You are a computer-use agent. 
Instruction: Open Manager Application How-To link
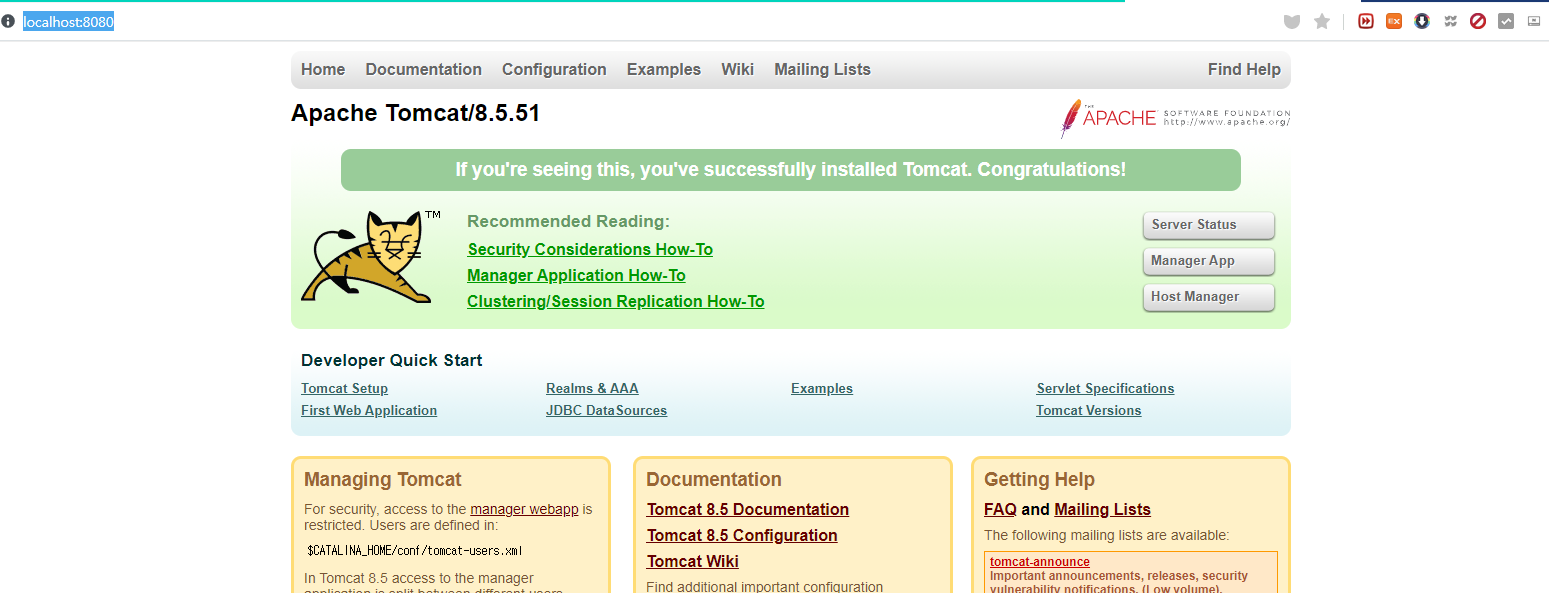(576, 276)
